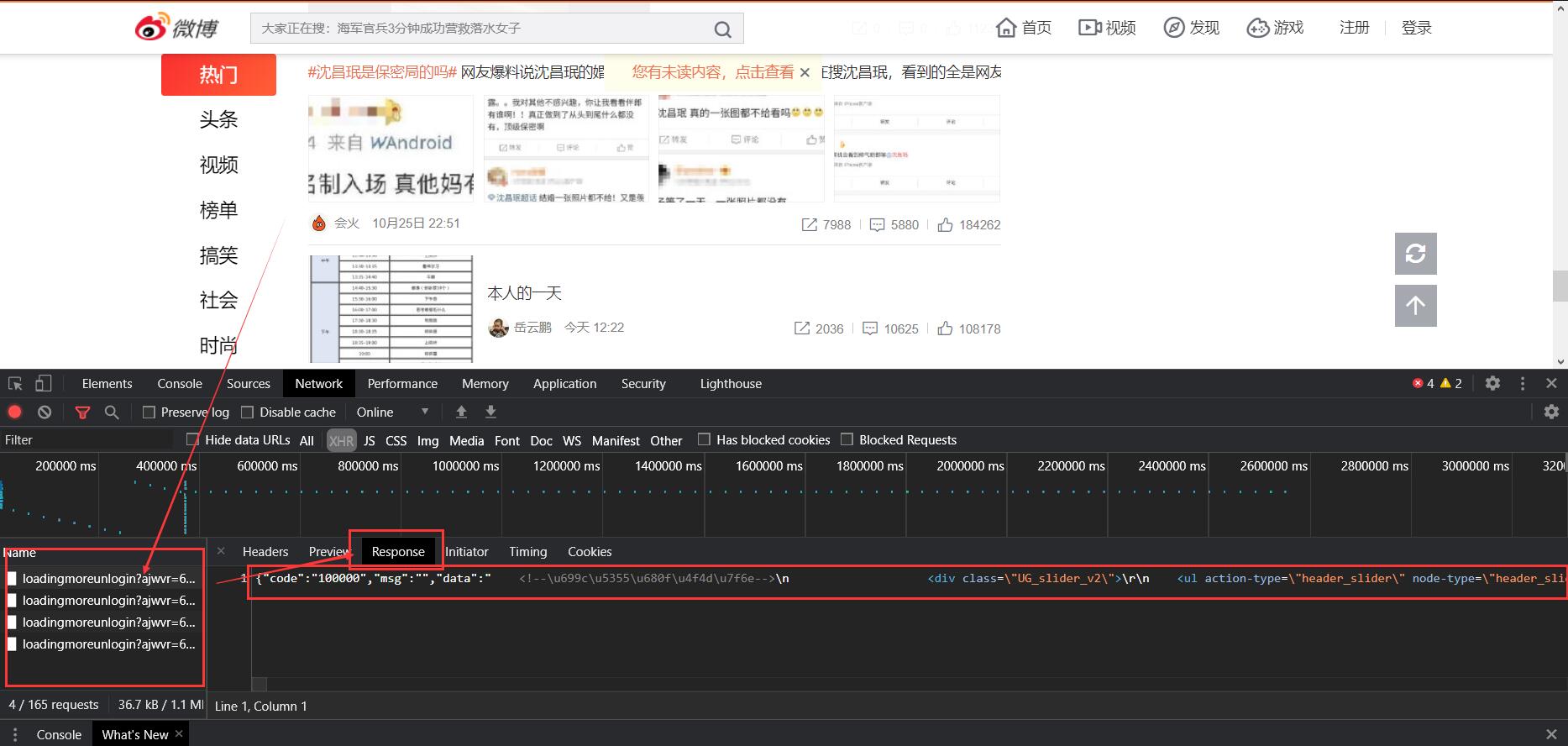This screenshot has height=746, width=1568.
Task: Check Hide data URLs
Action: tap(192, 439)
